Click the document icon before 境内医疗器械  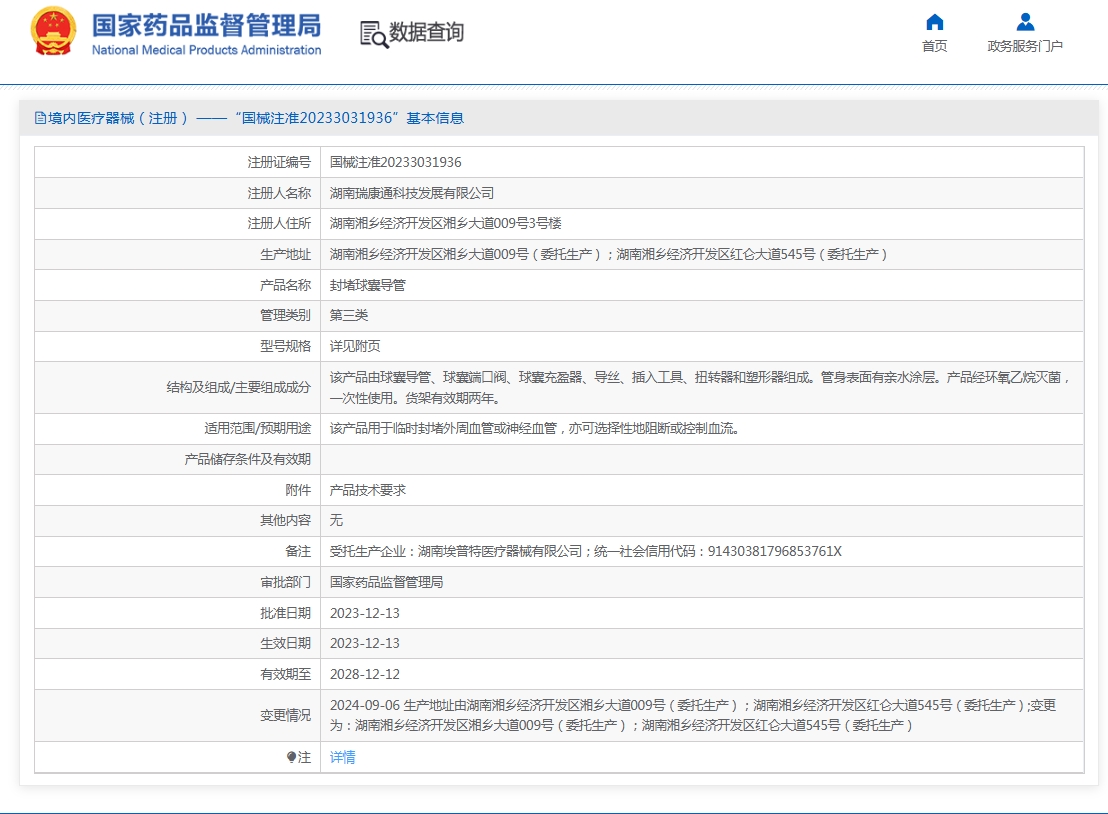[40, 118]
